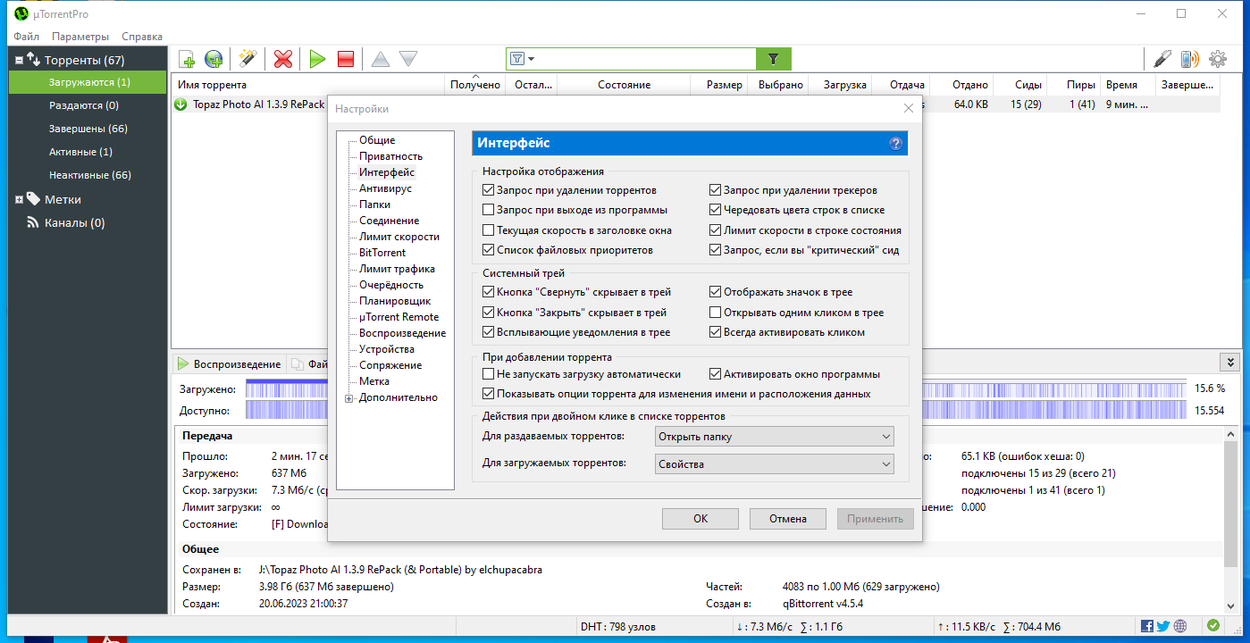The height and width of the screenshot is (643, 1250).
Task: Click the red Stop torrent icon
Action: [346, 59]
